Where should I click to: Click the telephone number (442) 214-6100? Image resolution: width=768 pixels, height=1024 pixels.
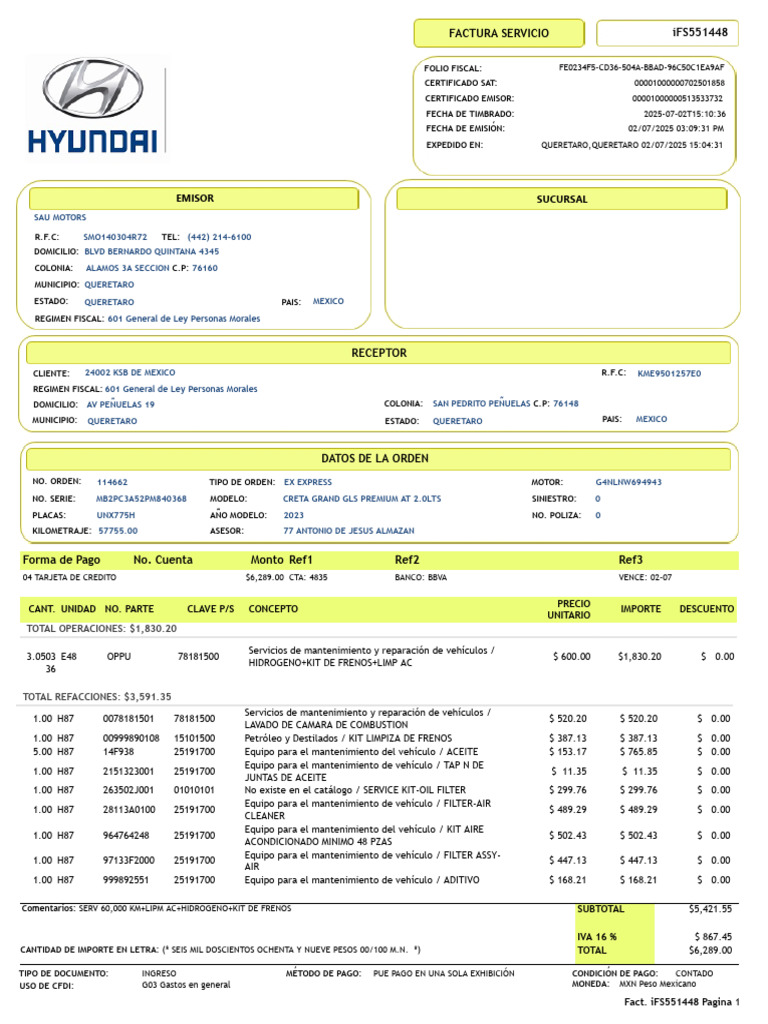(x=219, y=237)
